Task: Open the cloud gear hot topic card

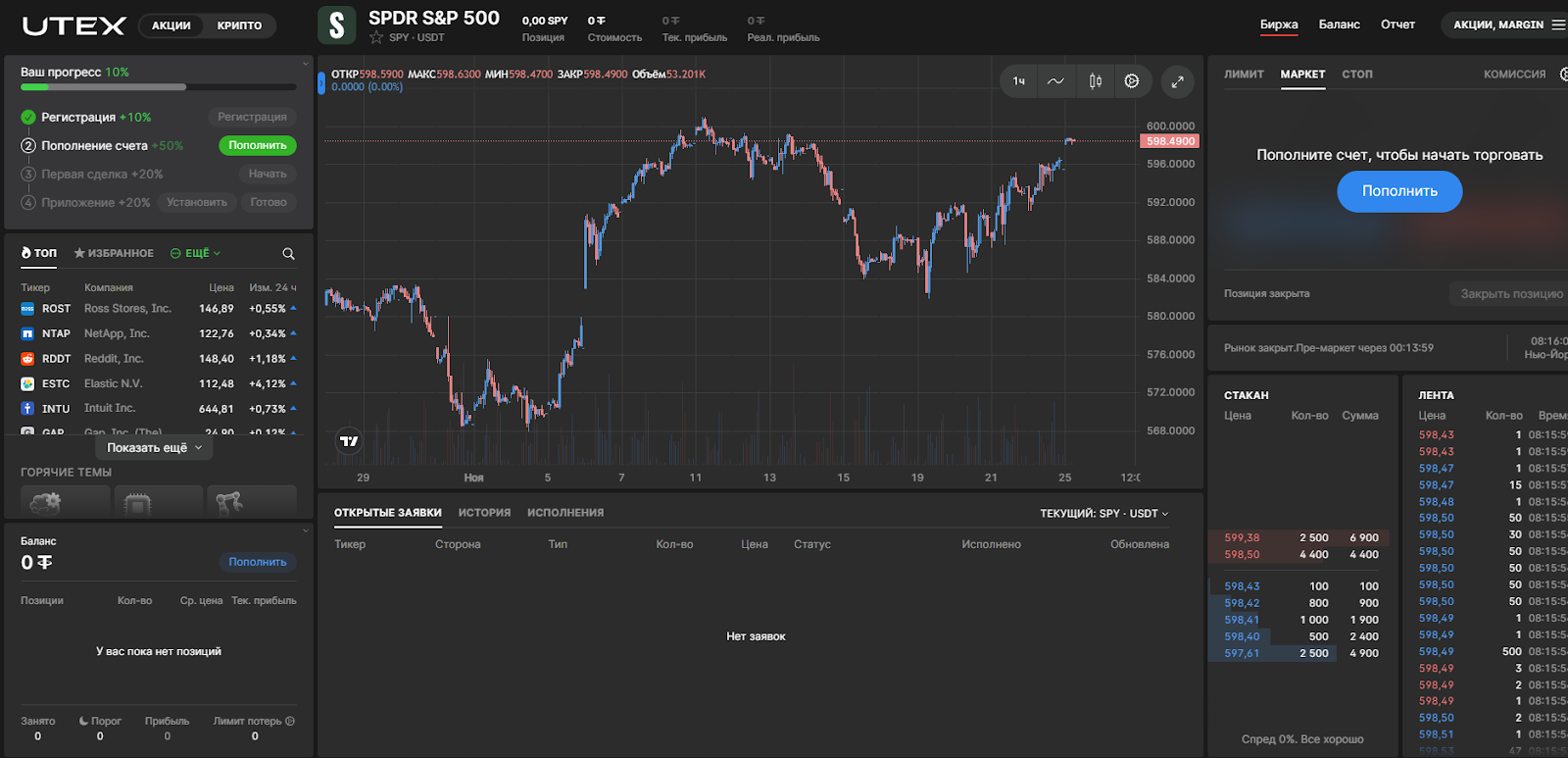Action: click(65, 500)
